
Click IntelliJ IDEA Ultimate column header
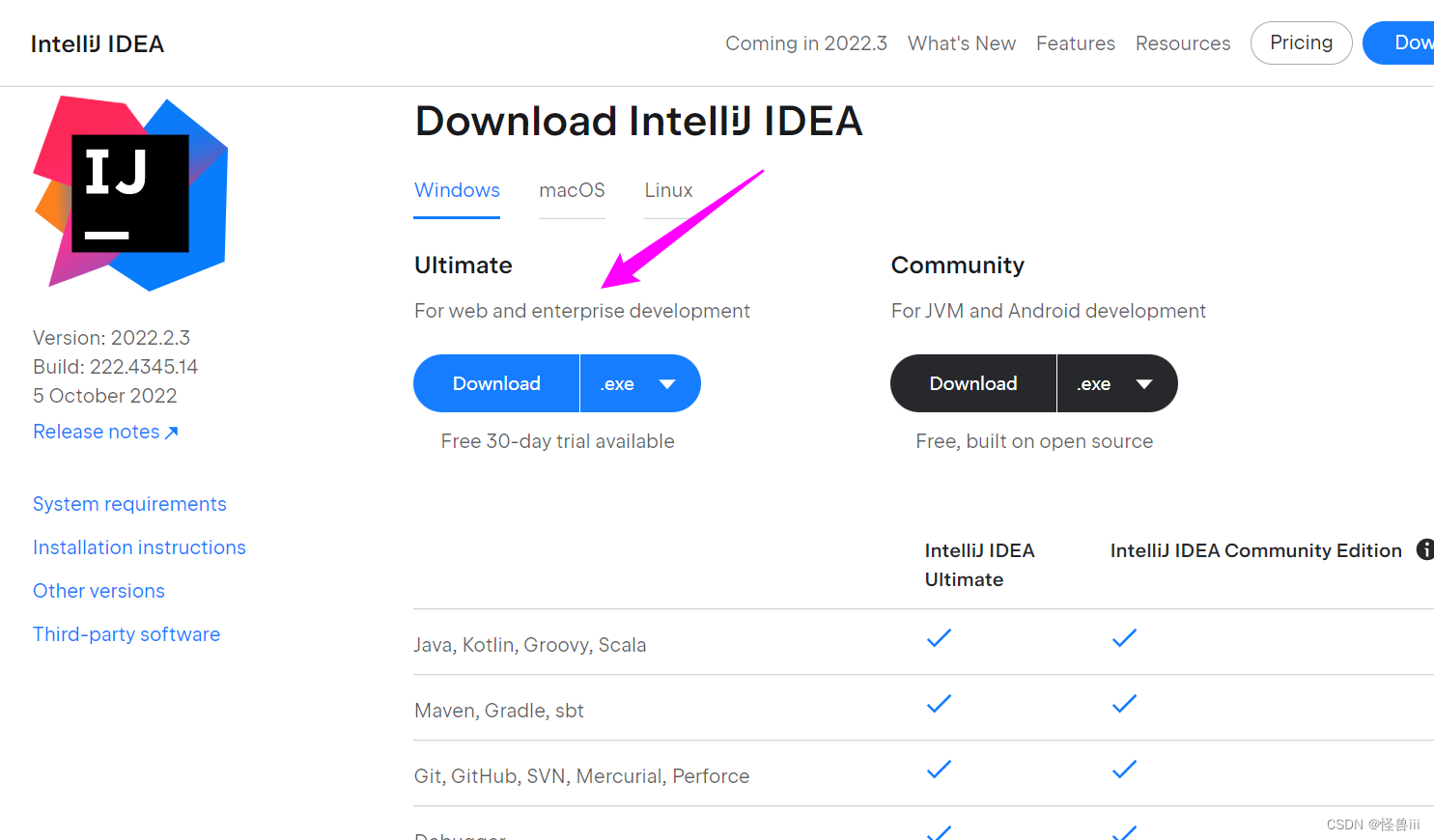979,565
